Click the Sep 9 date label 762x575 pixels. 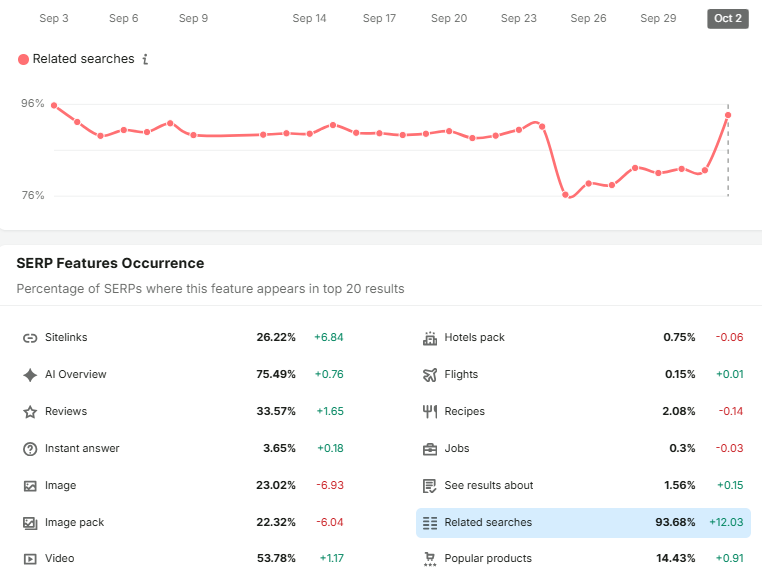click(193, 18)
